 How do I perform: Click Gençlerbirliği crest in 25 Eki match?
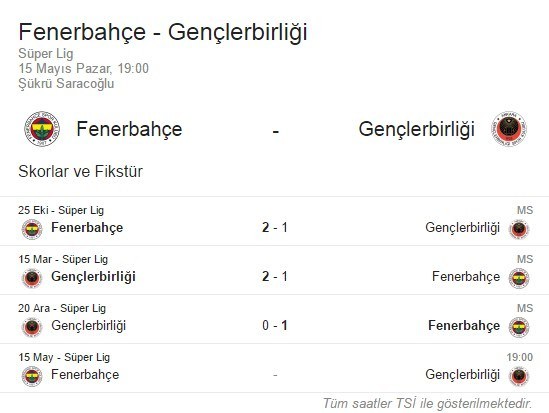(519, 229)
